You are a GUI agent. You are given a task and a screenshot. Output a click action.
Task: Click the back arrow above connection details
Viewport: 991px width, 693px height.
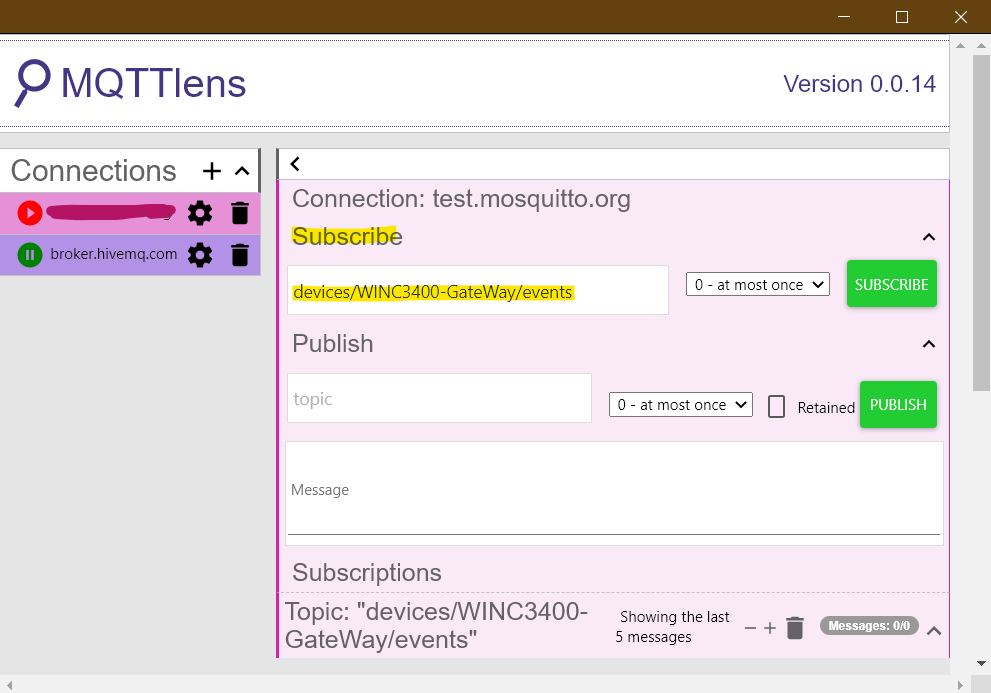tap(295, 164)
